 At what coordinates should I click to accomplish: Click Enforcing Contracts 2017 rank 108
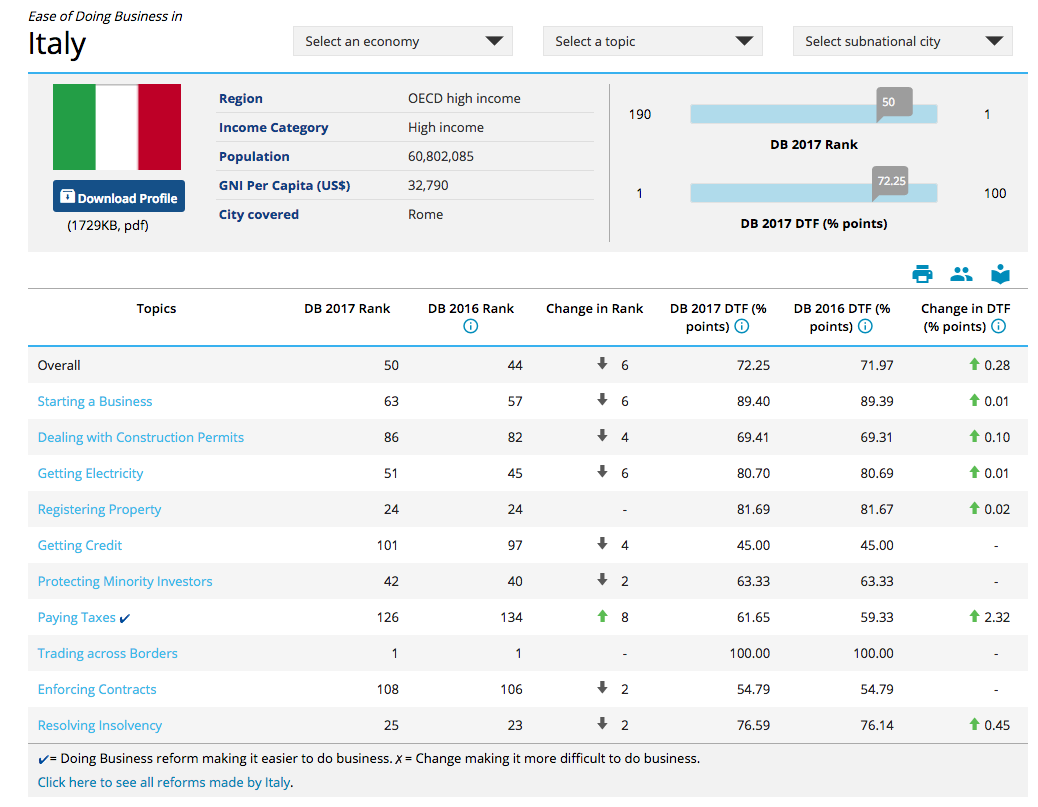(387, 689)
